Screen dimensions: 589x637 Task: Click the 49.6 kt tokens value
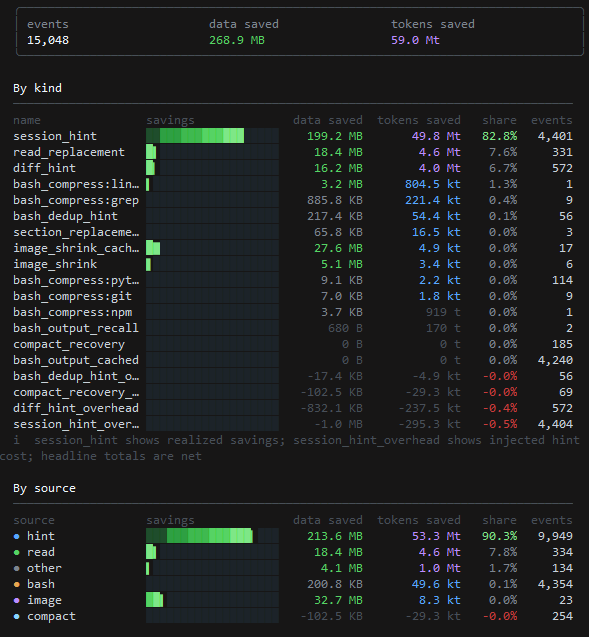pyautogui.click(x=436, y=585)
